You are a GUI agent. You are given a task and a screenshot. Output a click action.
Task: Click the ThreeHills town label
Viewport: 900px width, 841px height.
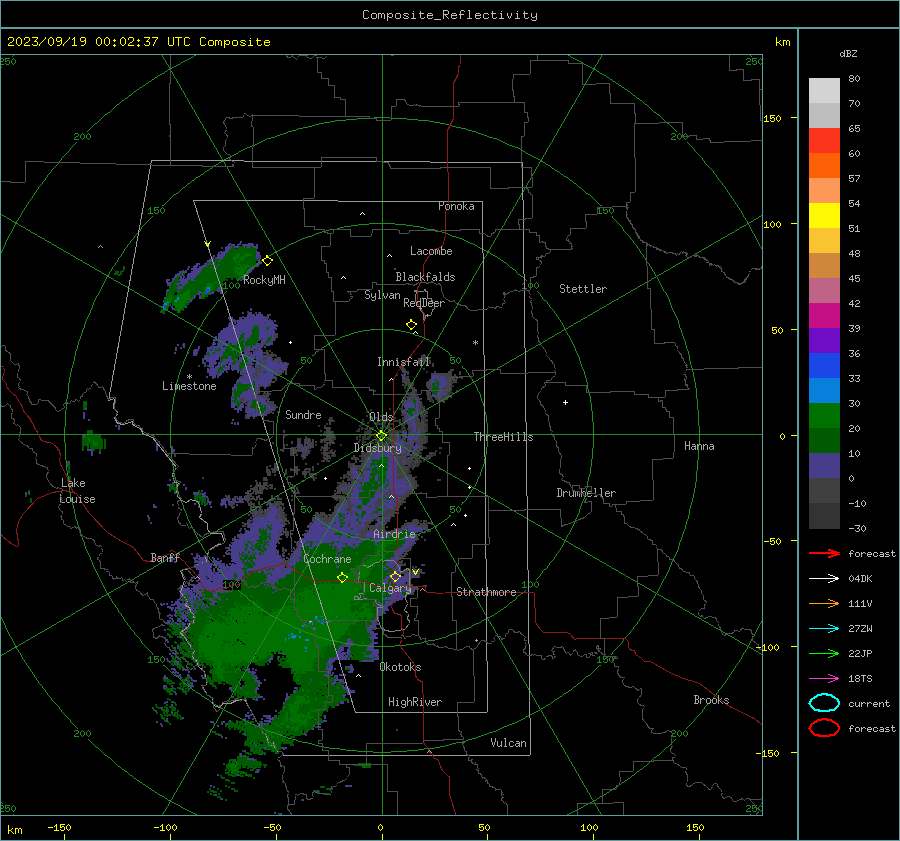pos(503,437)
